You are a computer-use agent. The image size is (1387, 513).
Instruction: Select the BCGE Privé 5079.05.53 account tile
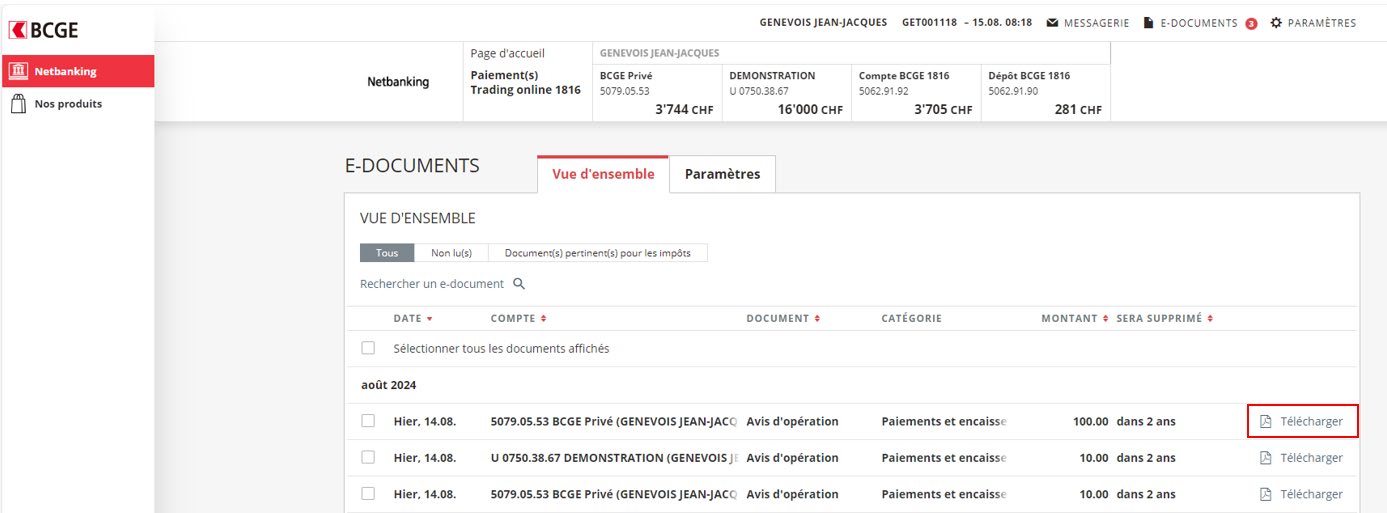pos(657,93)
